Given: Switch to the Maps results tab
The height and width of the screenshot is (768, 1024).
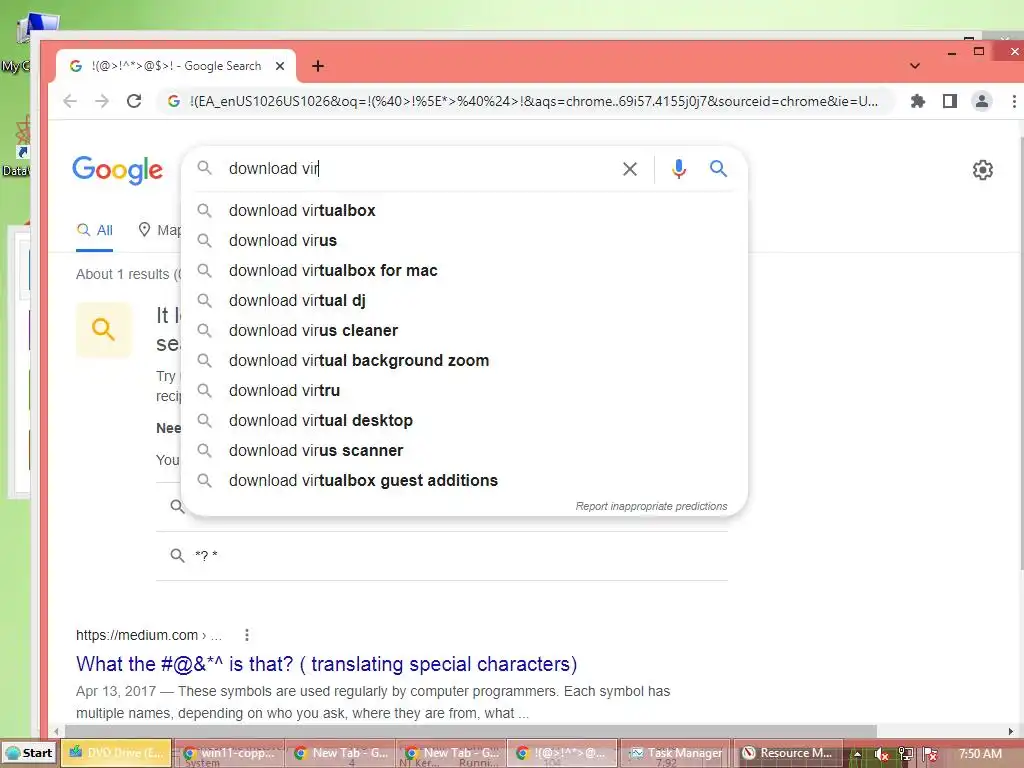Looking at the screenshot, I should click(160, 231).
